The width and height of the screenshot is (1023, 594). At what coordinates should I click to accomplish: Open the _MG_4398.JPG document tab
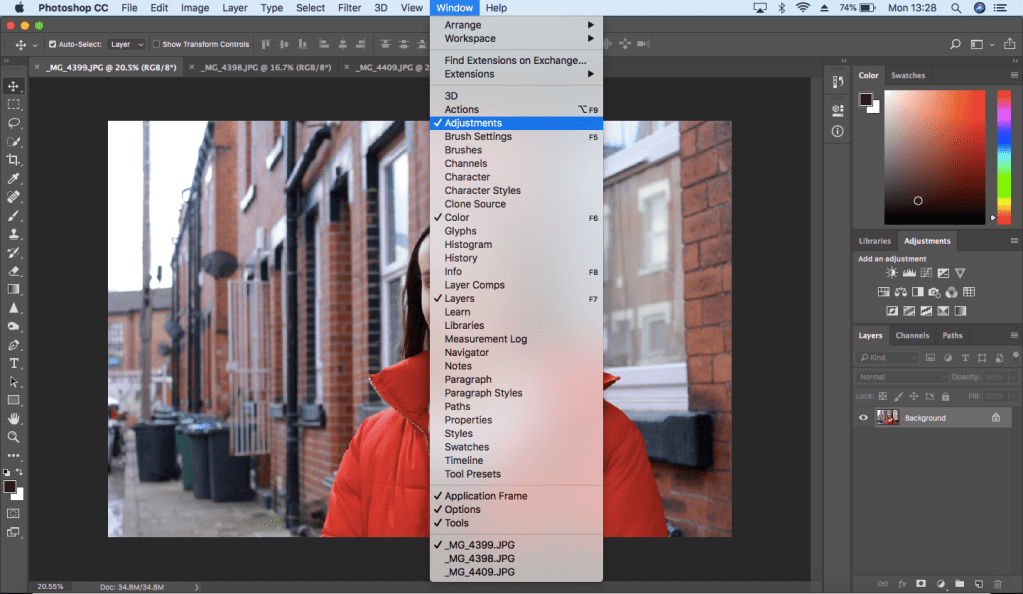click(x=266, y=67)
